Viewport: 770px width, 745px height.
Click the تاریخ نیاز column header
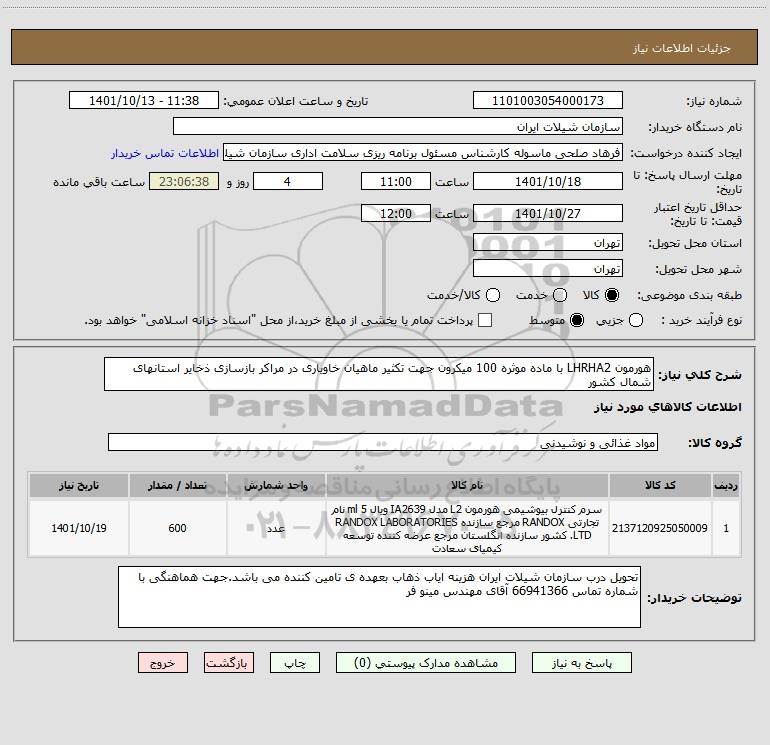(79, 485)
